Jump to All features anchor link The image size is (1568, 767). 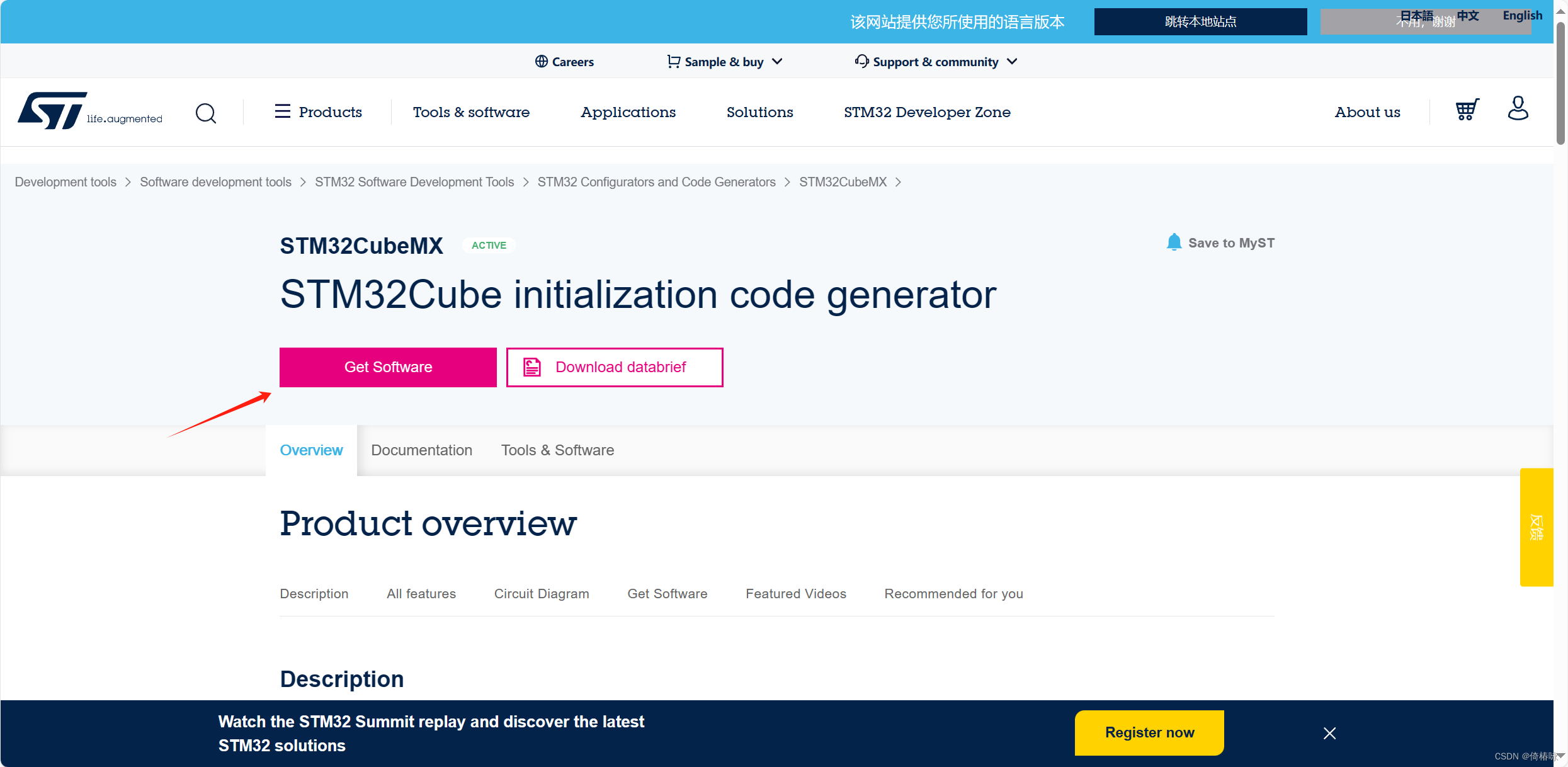pos(421,594)
